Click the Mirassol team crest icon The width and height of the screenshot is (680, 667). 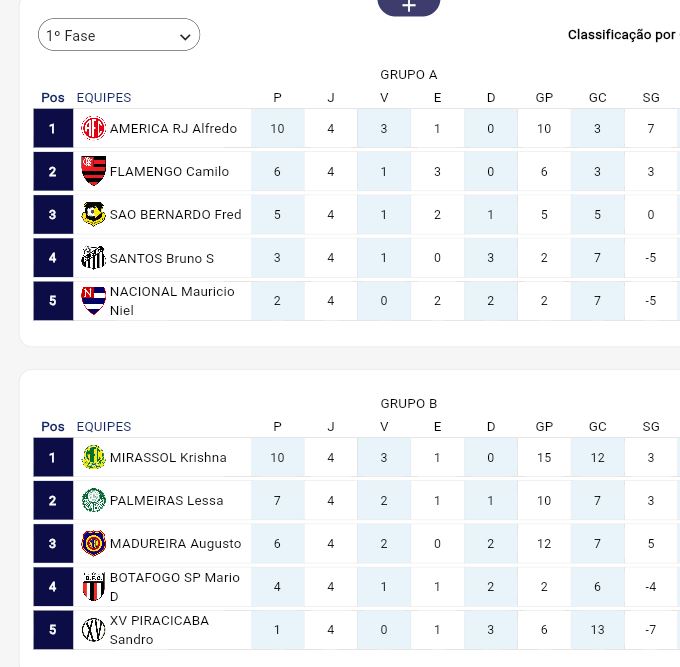(x=93, y=457)
